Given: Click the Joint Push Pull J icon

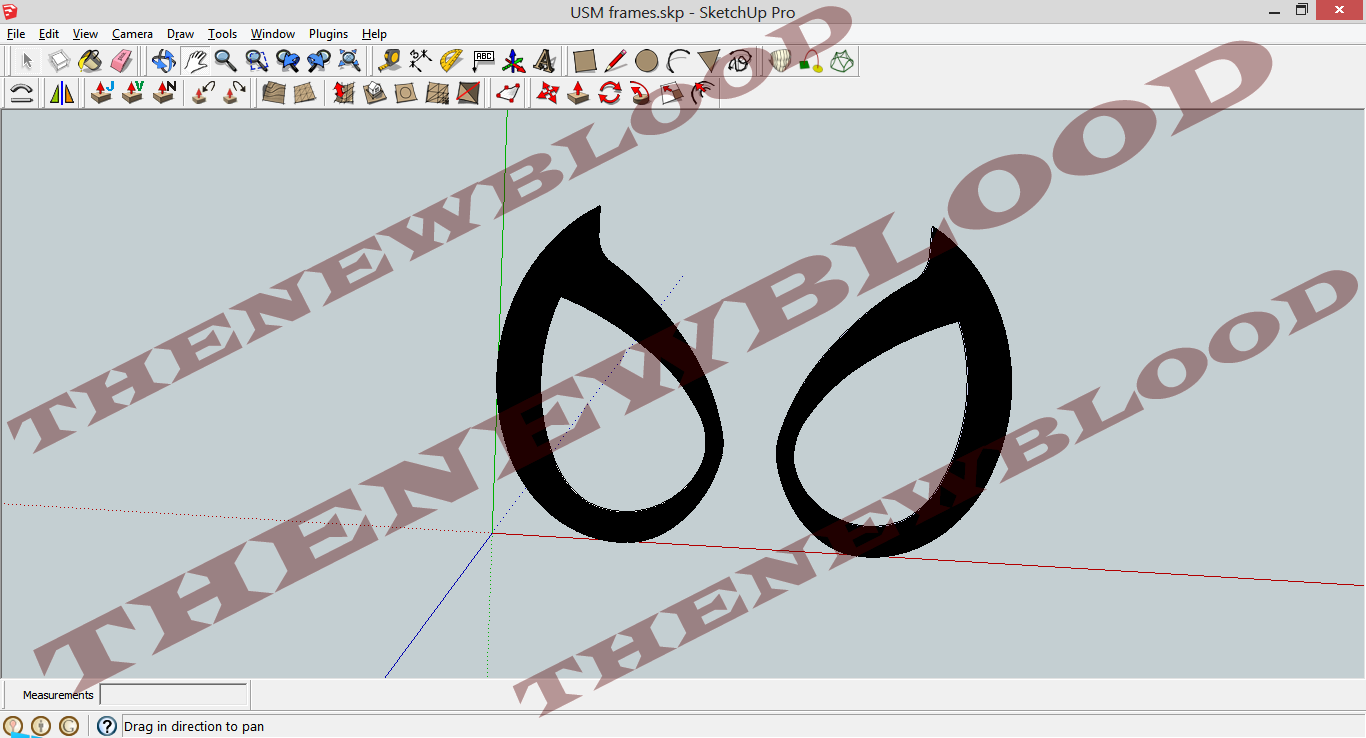Looking at the screenshot, I should coord(102,93).
